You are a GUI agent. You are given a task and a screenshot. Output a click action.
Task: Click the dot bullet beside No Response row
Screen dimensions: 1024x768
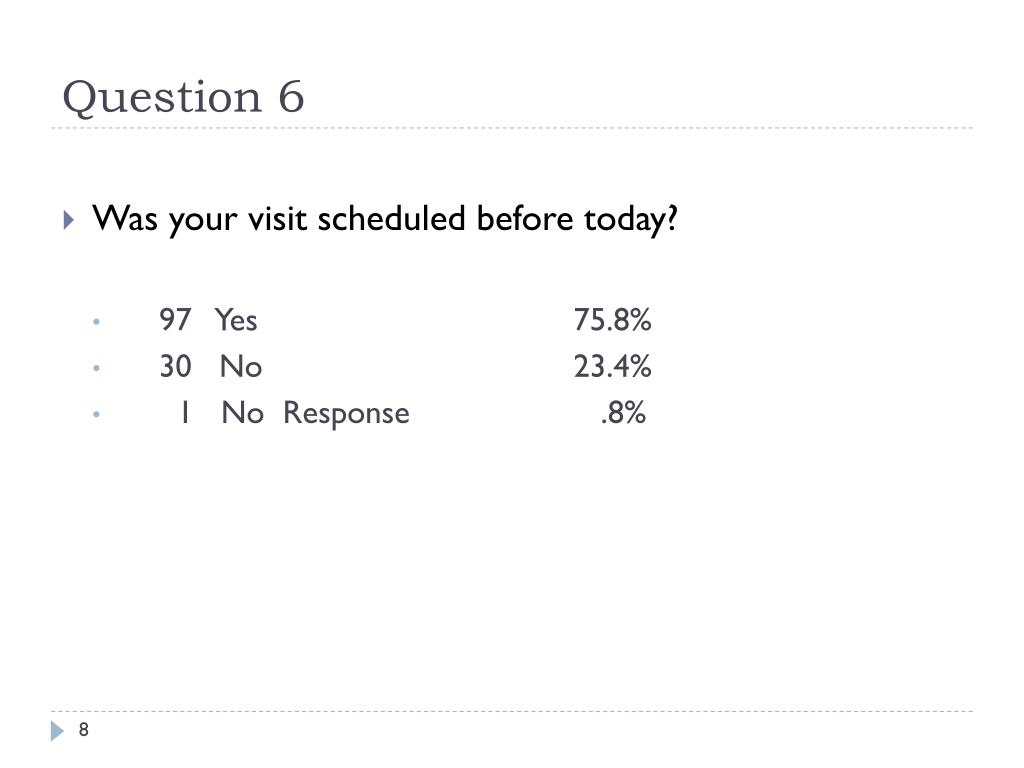point(96,414)
